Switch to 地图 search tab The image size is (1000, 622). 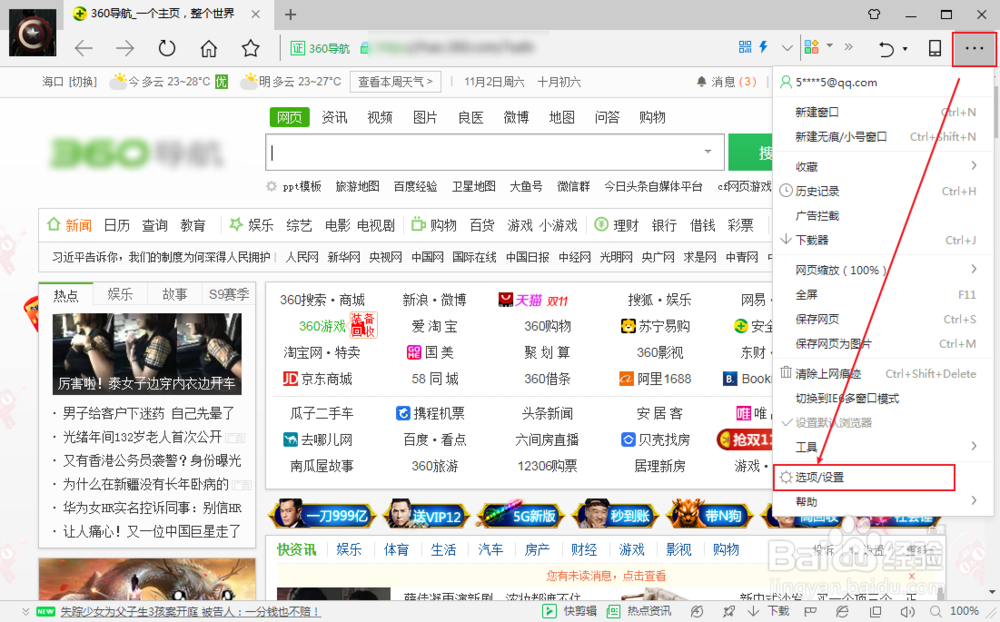coord(562,117)
